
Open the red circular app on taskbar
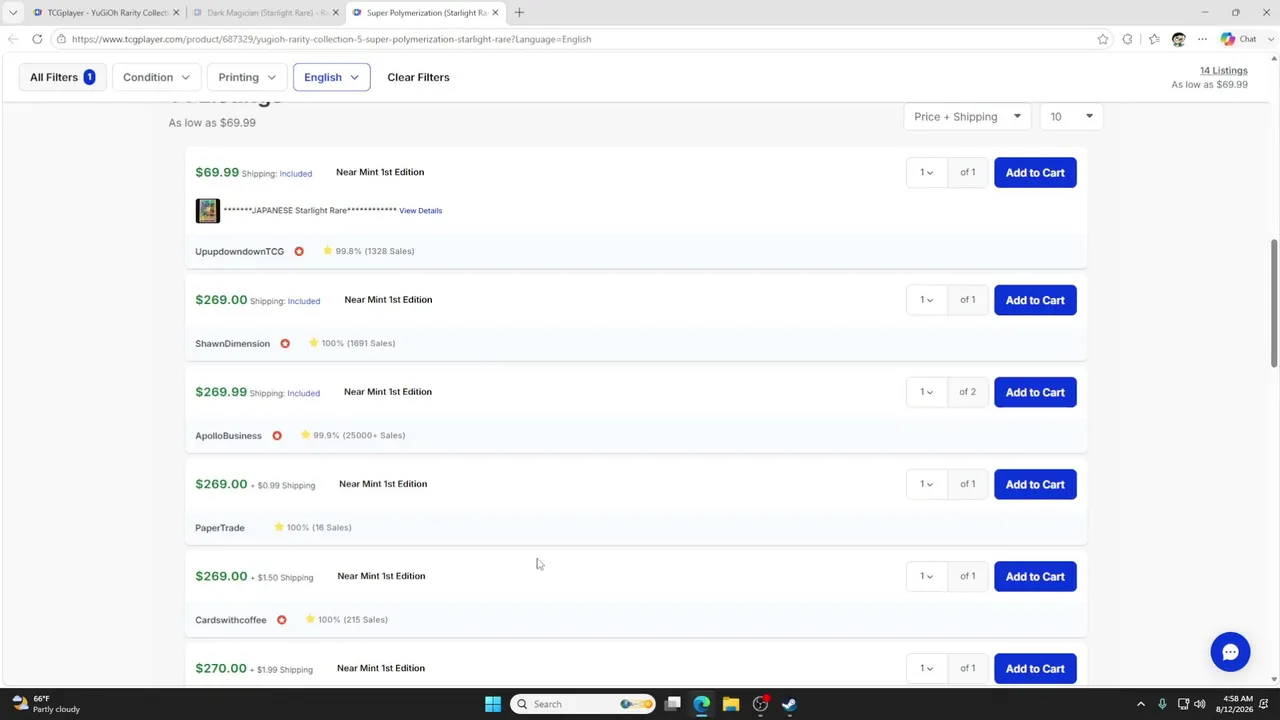click(760, 704)
